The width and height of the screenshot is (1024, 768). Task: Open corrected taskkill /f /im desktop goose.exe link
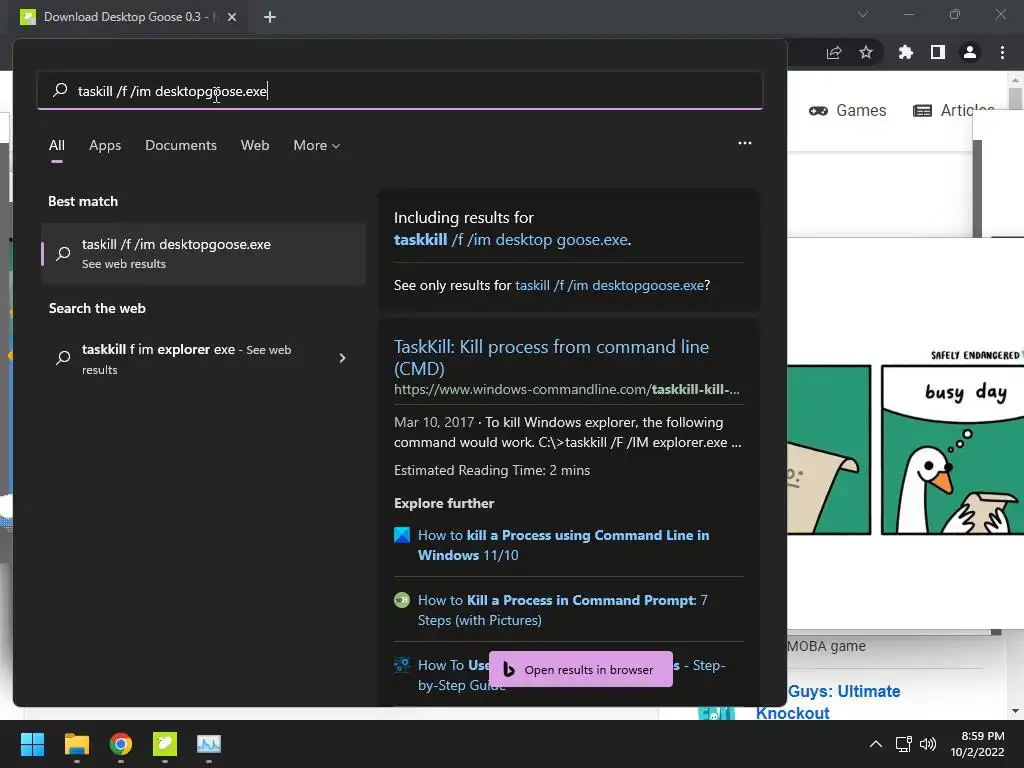click(x=511, y=240)
